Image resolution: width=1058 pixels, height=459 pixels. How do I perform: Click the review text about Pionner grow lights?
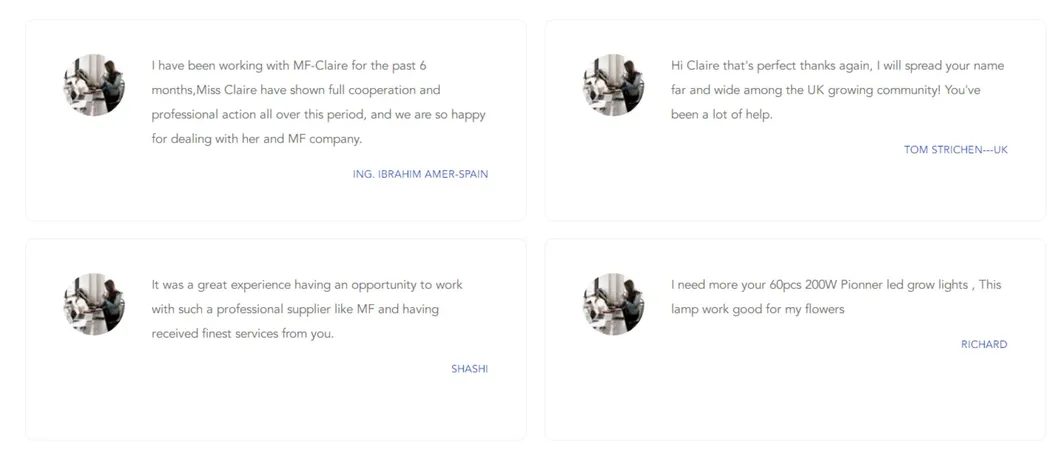(x=835, y=297)
